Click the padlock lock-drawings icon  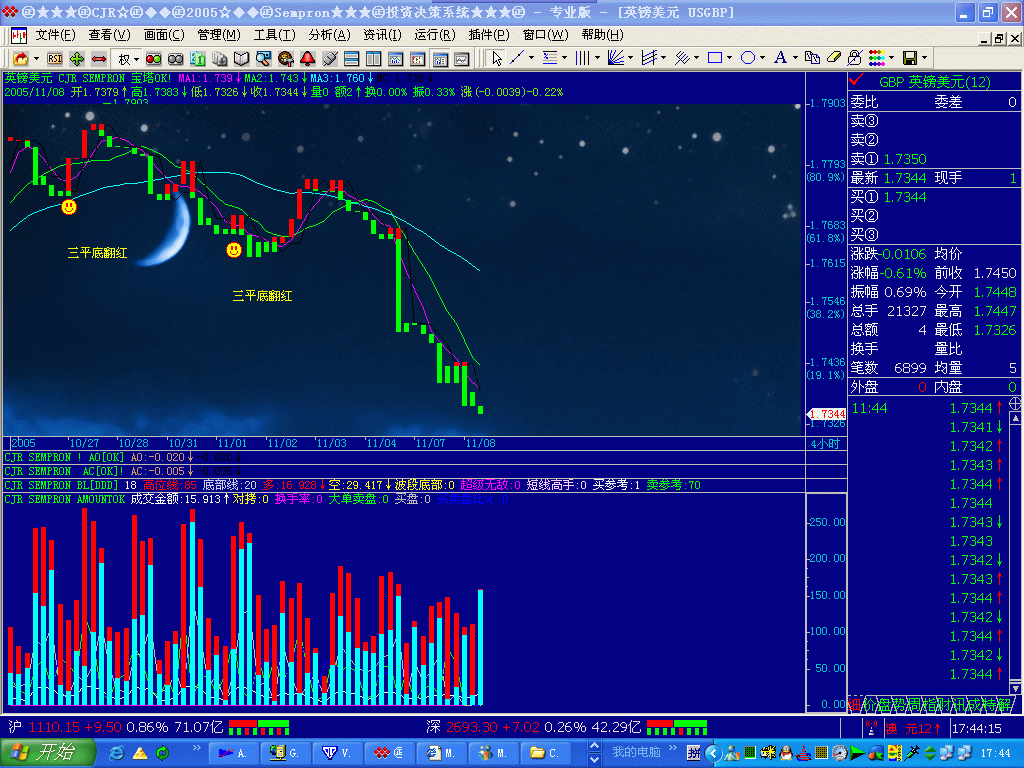(855, 58)
